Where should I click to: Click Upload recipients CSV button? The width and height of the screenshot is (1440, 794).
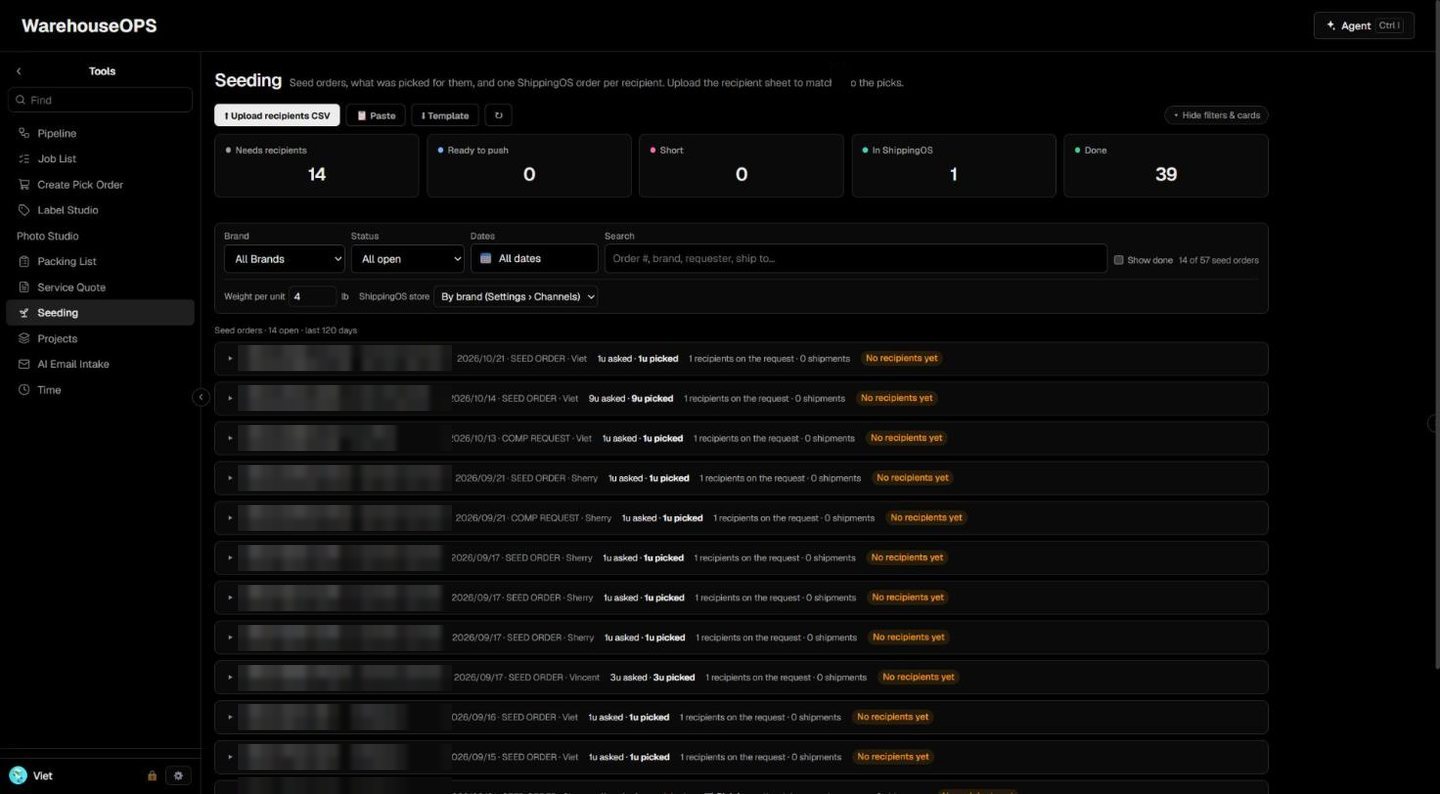coord(277,115)
